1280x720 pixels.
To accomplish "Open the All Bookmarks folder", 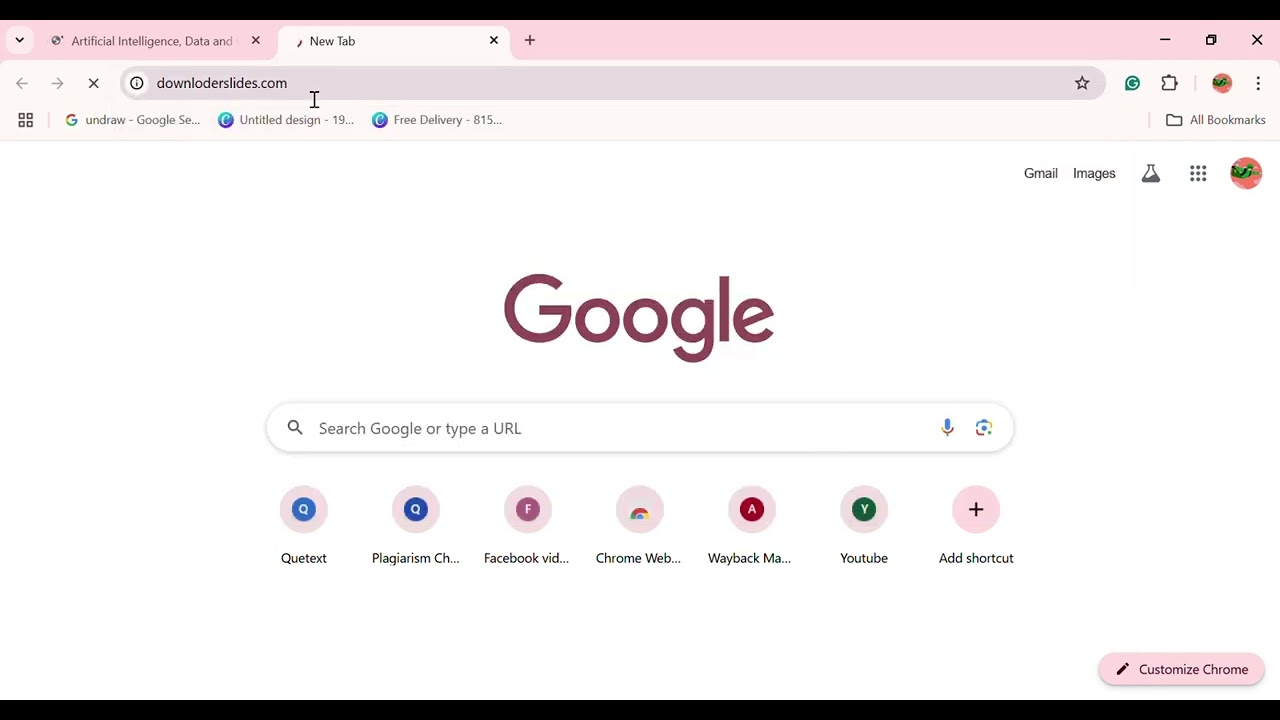I will 1216,120.
